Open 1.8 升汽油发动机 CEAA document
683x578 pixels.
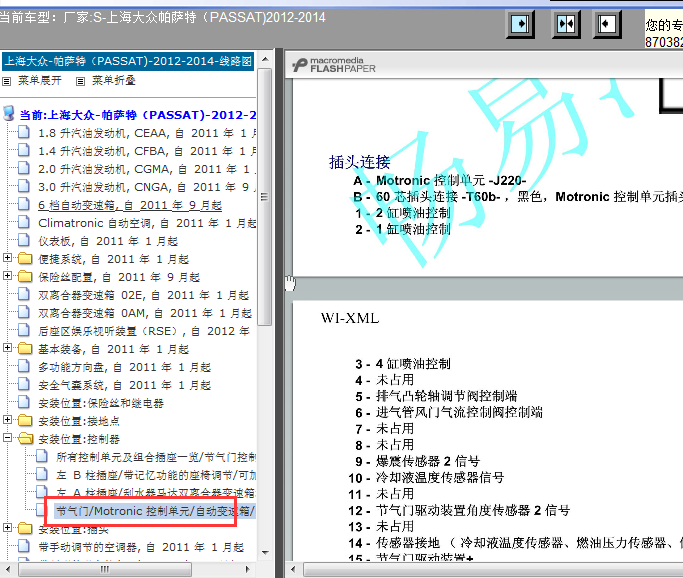(147, 133)
